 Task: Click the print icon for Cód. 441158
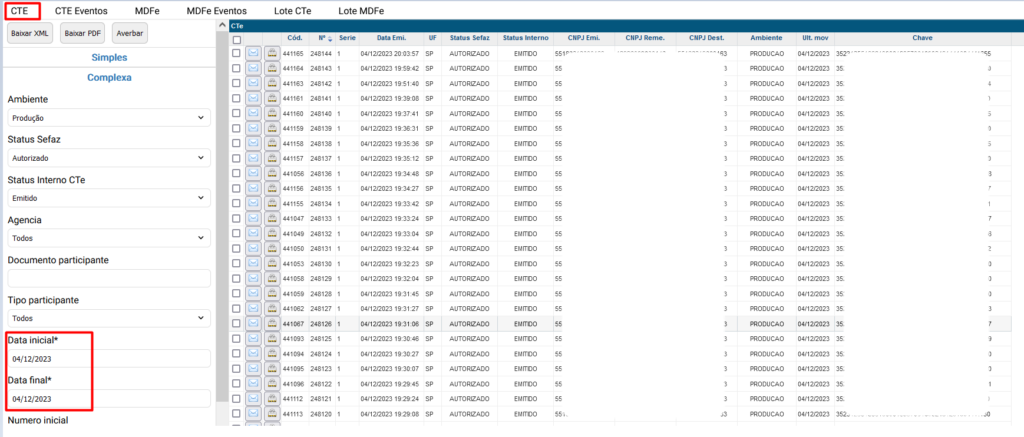tap(271, 144)
